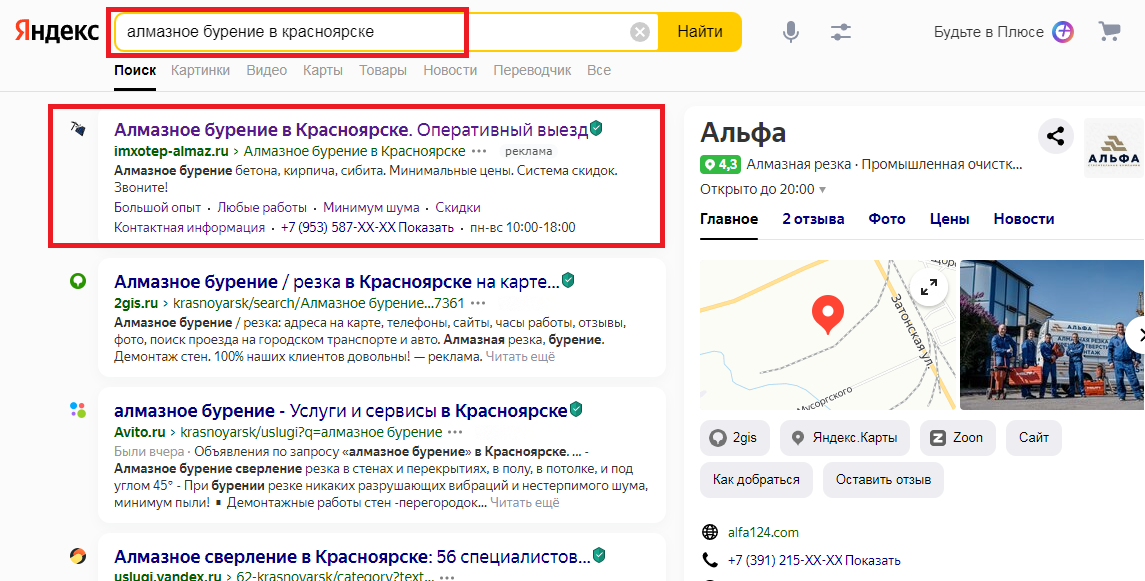Screen dimensions: 1145x581
Task: Expand opening hours 'Открыто до 20:00'
Action: 763,189
